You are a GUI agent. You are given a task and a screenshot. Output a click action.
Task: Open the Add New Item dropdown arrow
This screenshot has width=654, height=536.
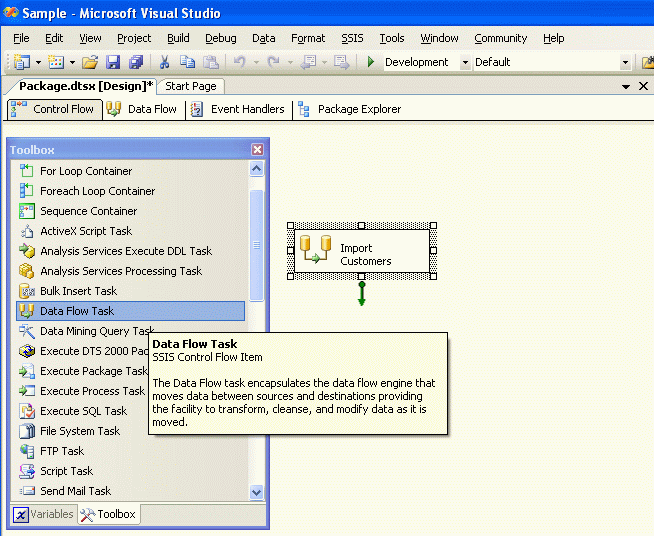tap(72, 63)
